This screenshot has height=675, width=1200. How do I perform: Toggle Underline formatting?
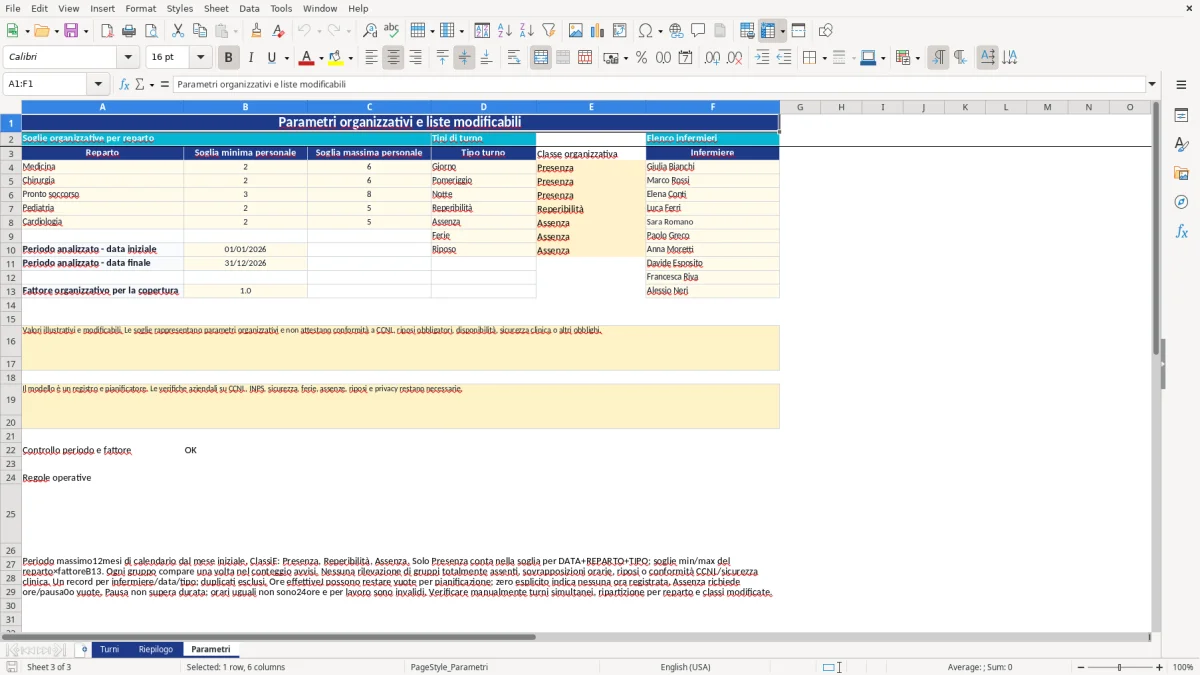(x=271, y=58)
